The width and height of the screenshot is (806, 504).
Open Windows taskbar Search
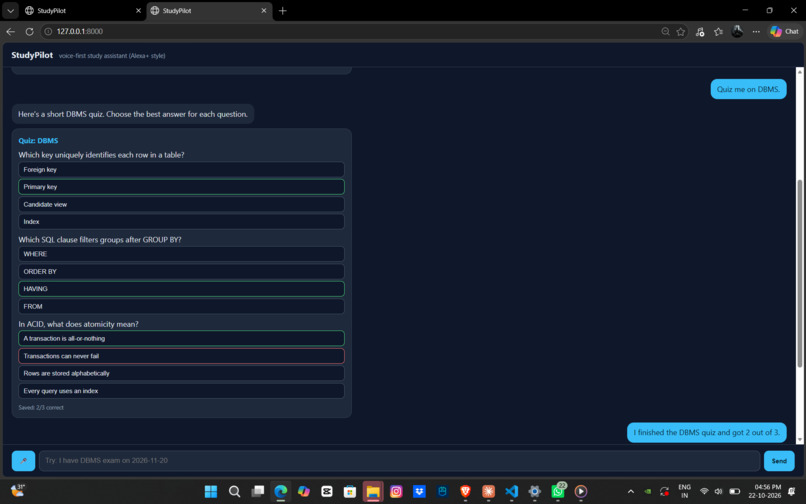(x=234, y=491)
